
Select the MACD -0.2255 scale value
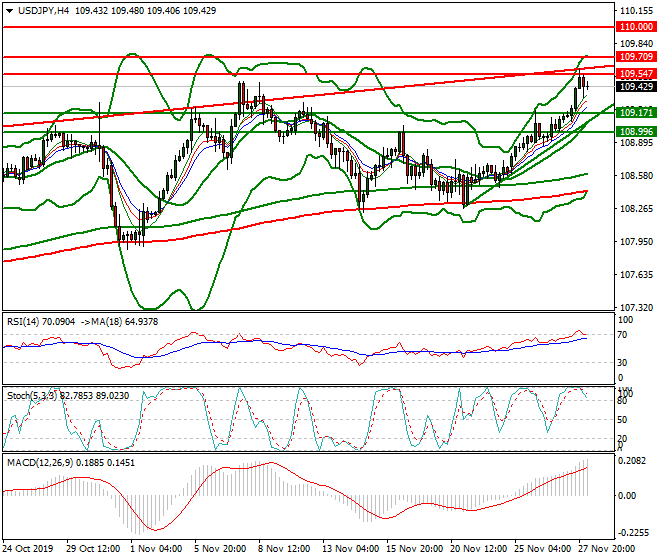tap(631, 533)
